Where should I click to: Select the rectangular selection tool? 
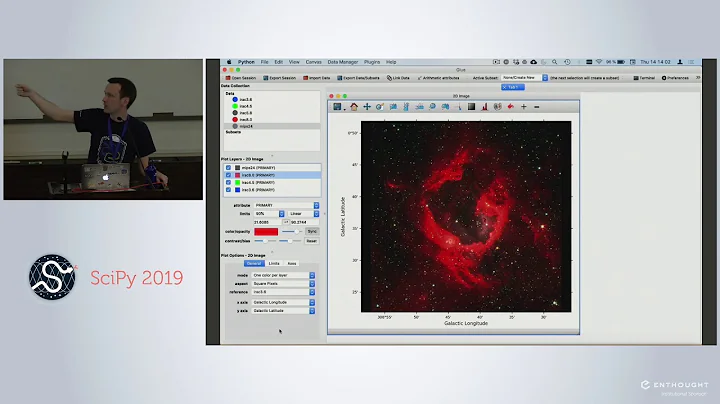[x=393, y=107]
